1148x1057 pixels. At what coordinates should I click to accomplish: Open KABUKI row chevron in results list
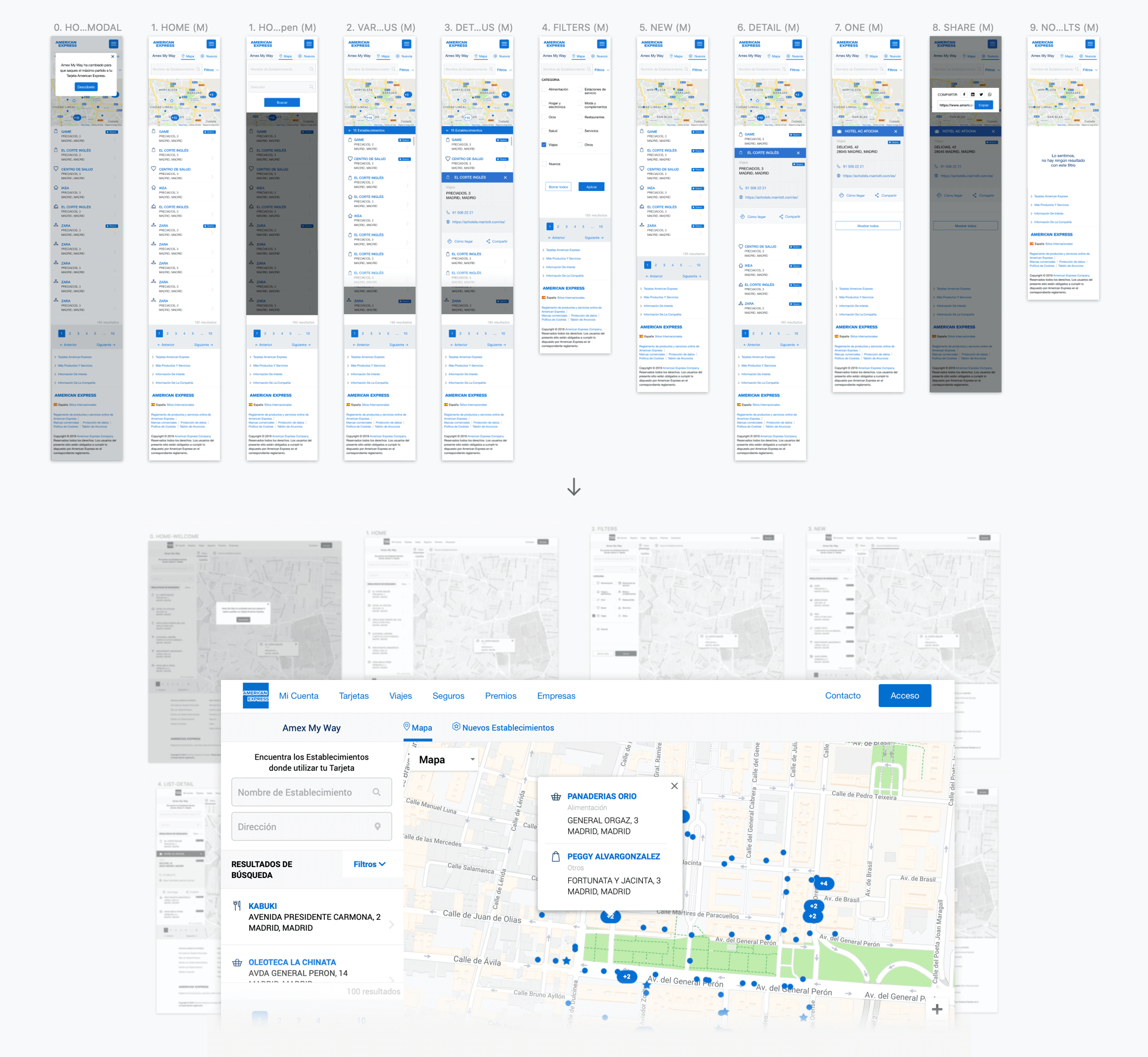point(391,924)
